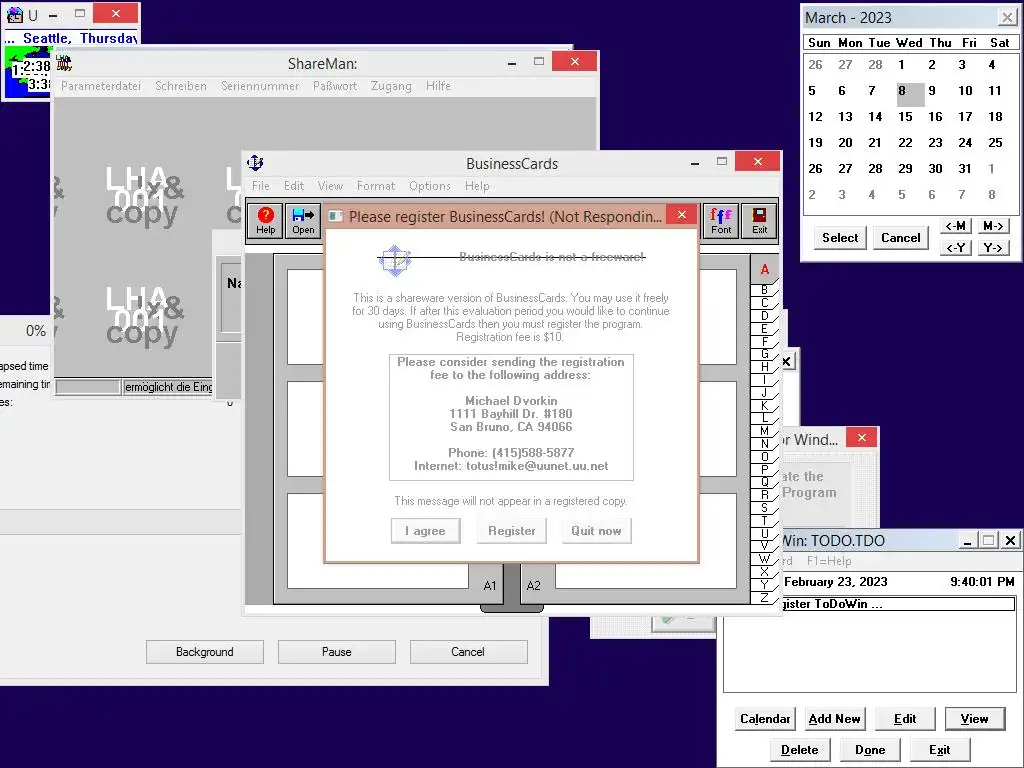
Task: Click Edit button in ToDoWin
Action: coord(904,719)
